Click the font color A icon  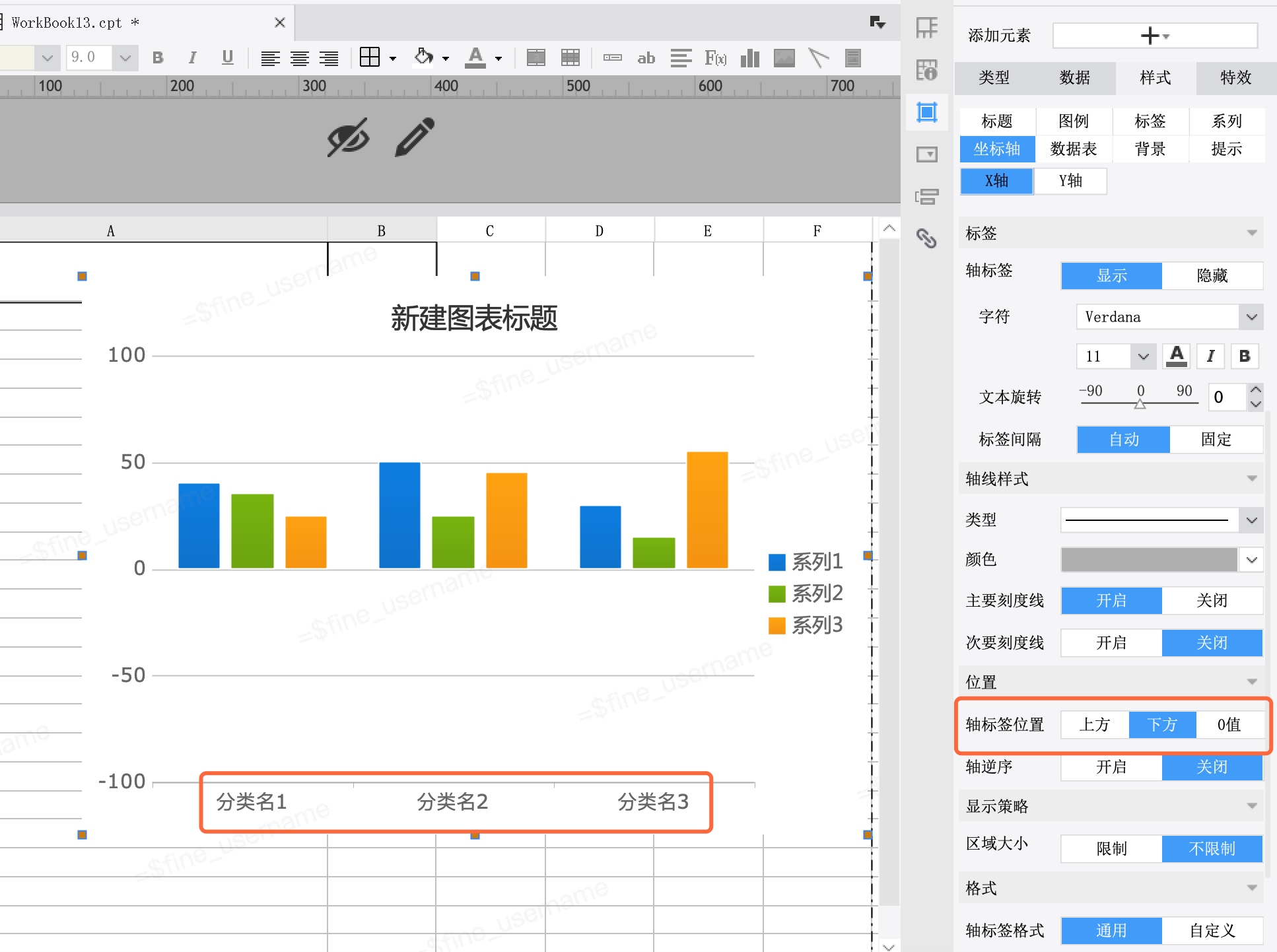coord(475,58)
